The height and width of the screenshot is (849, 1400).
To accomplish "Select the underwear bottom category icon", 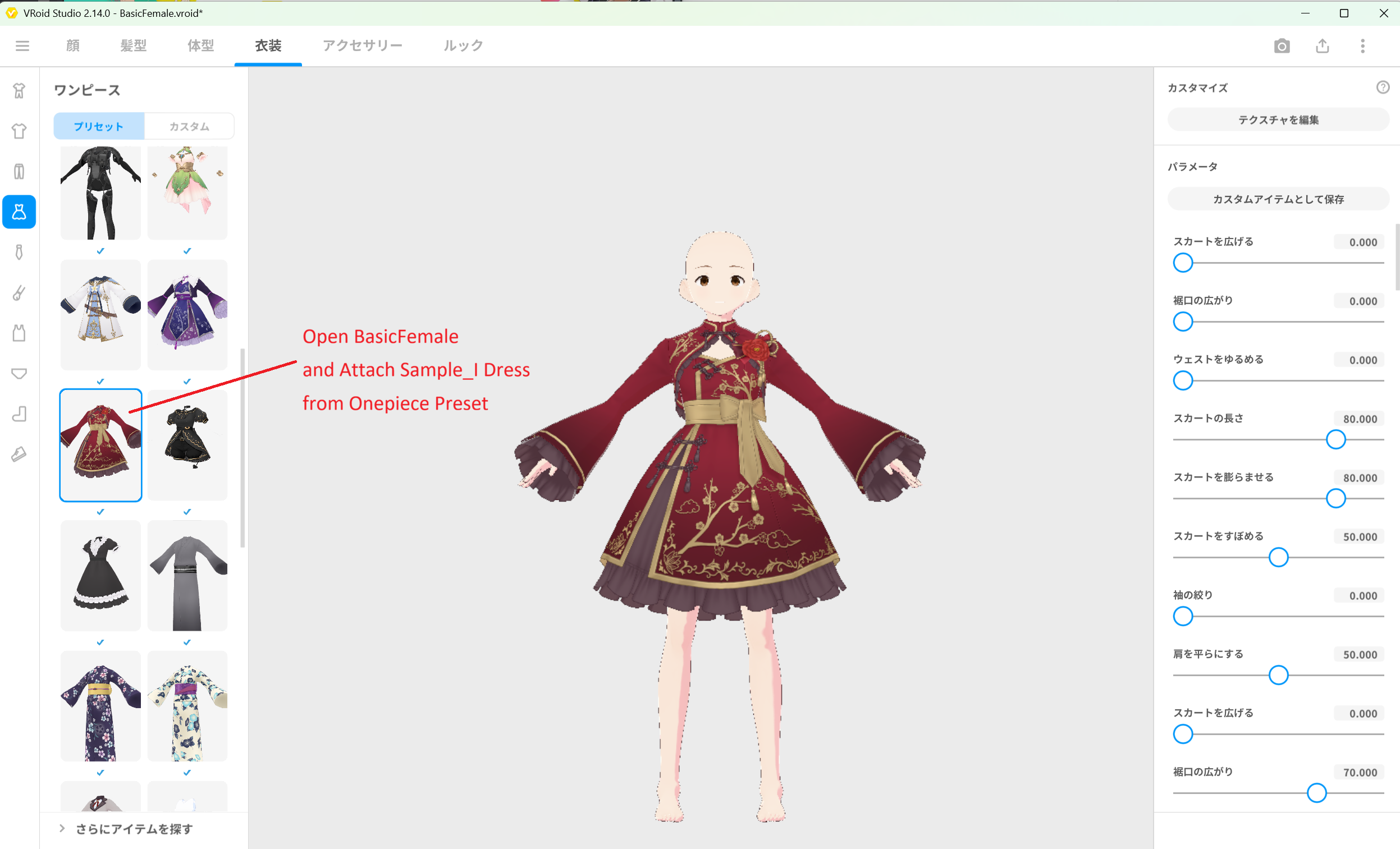I will [x=19, y=373].
